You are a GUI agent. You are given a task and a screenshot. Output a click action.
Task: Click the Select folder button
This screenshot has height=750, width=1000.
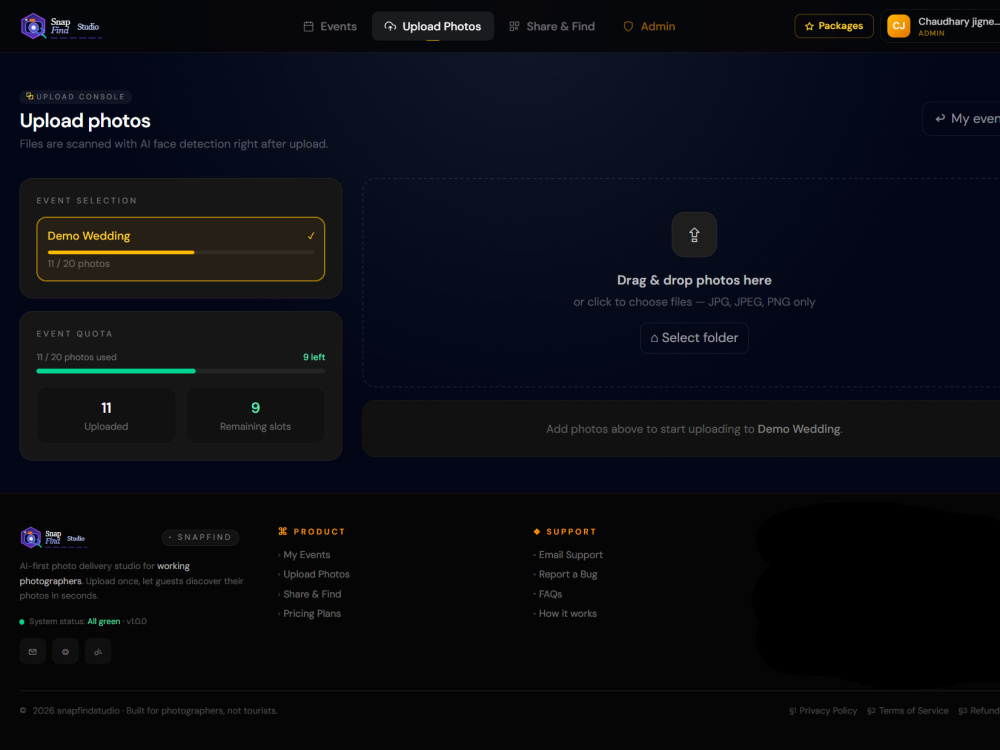pos(694,338)
